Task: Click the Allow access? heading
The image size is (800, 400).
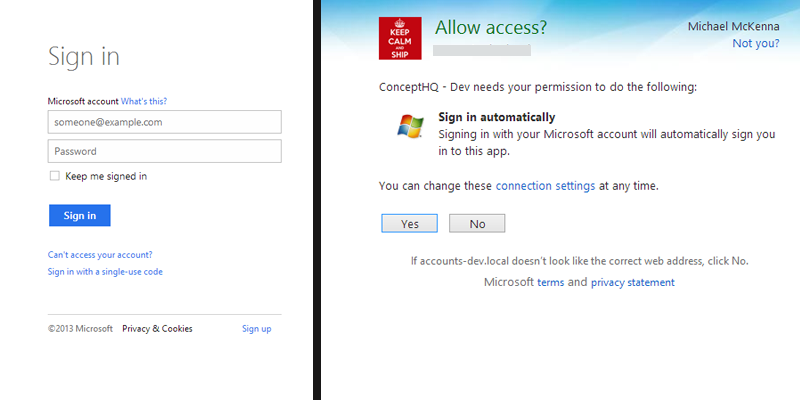Action: [x=490, y=28]
